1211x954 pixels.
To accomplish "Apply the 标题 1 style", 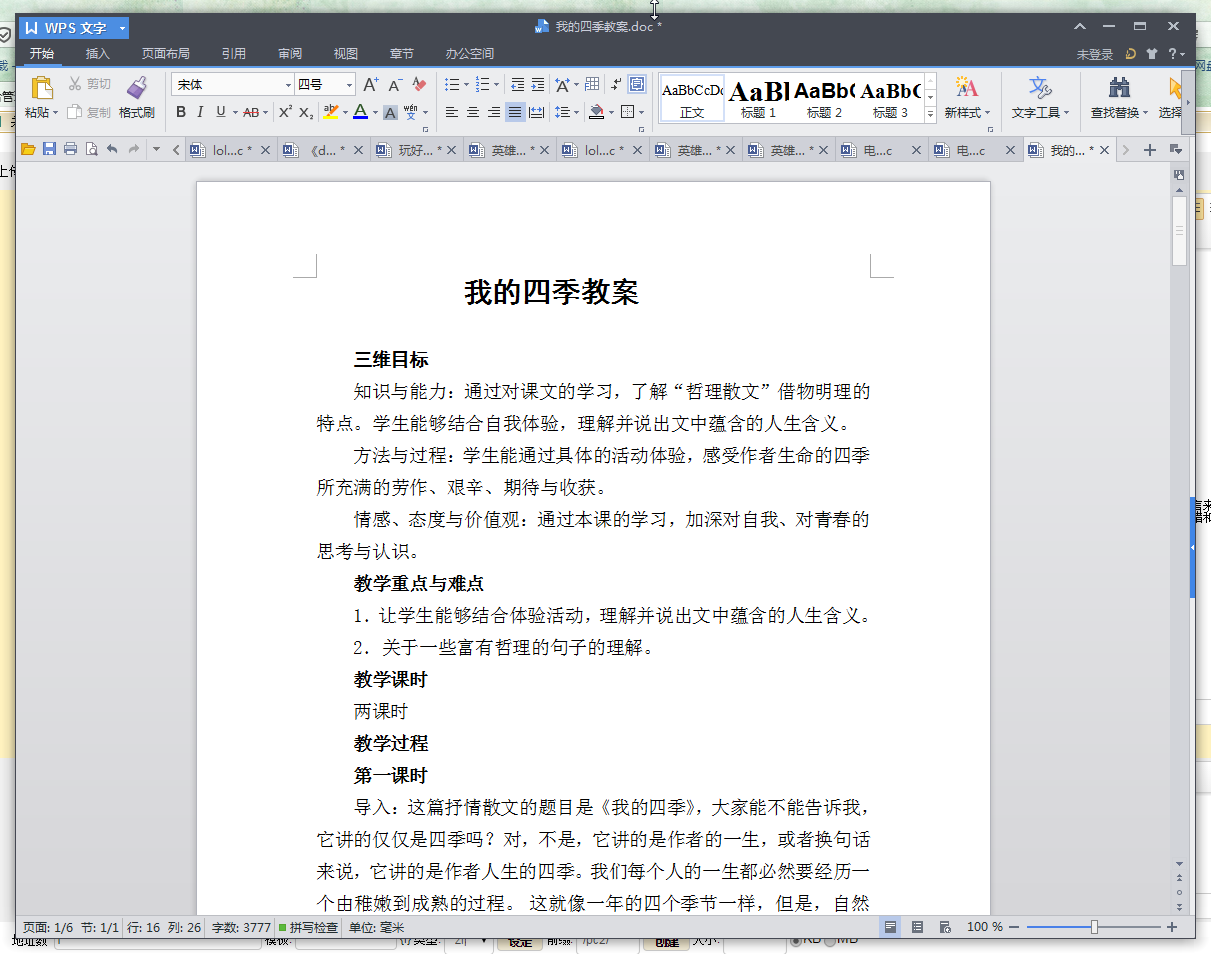I will (x=758, y=98).
